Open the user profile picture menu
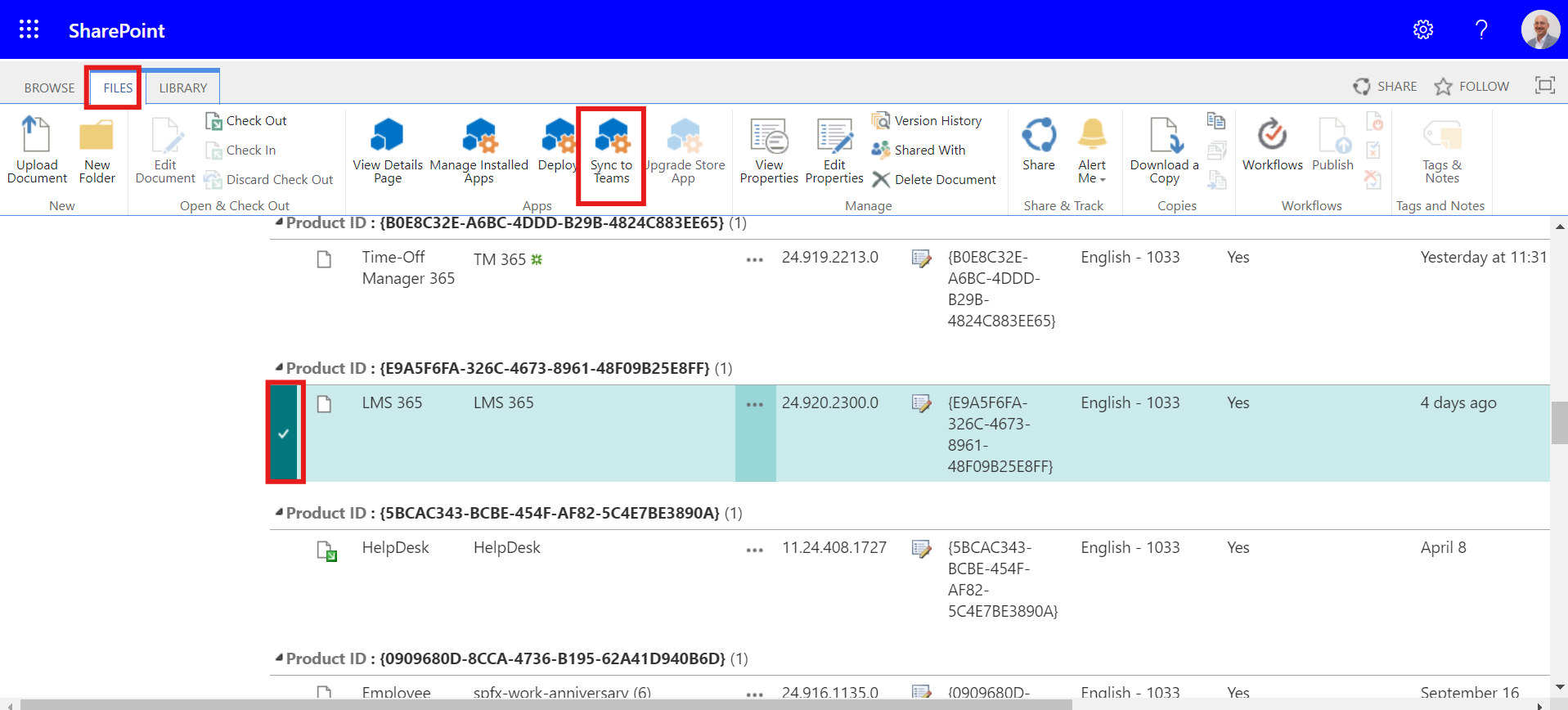The width and height of the screenshot is (1568, 710). pos(1540,30)
